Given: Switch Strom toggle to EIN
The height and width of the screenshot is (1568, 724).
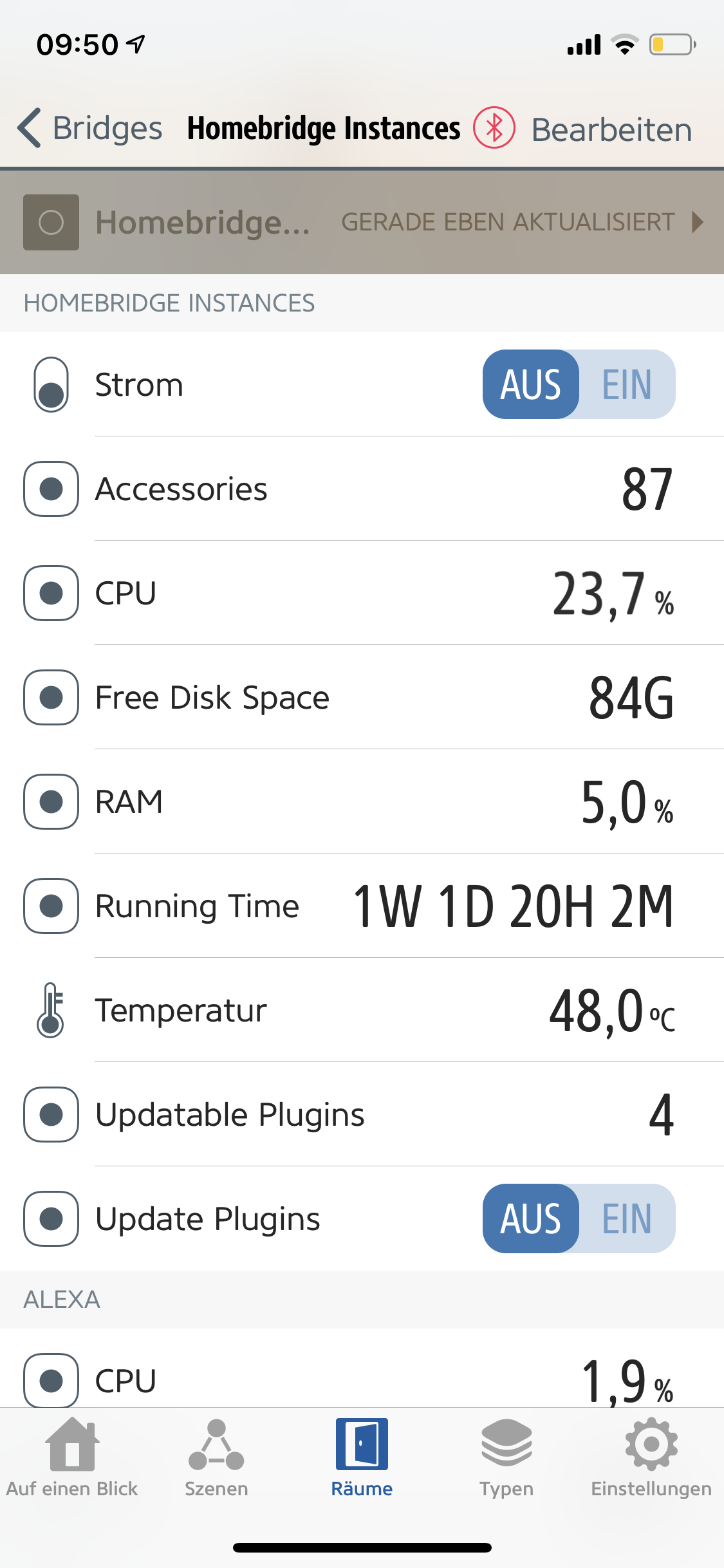Looking at the screenshot, I should tap(627, 385).
